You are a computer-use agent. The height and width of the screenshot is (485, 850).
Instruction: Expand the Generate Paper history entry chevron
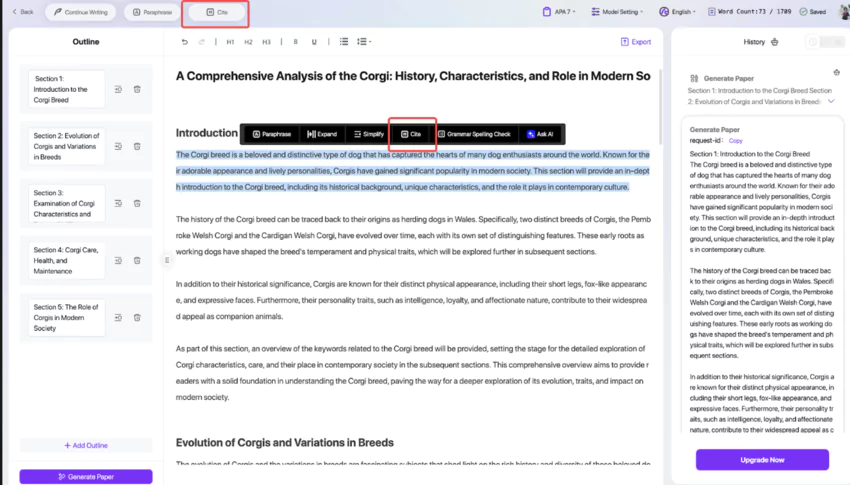pos(831,101)
